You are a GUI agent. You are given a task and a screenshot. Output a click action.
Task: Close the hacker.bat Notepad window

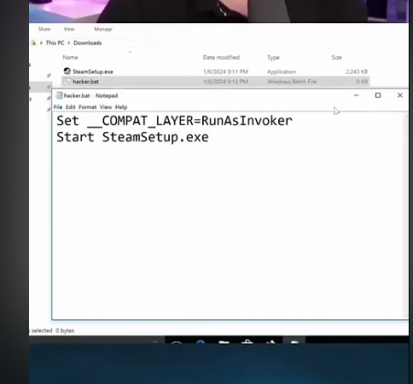pos(400,95)
